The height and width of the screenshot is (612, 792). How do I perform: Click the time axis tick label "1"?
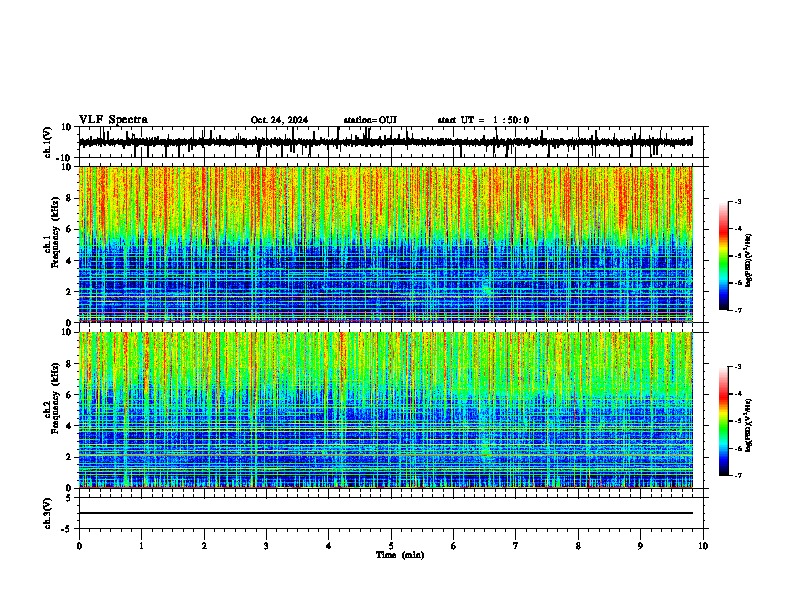pos(142,546)
